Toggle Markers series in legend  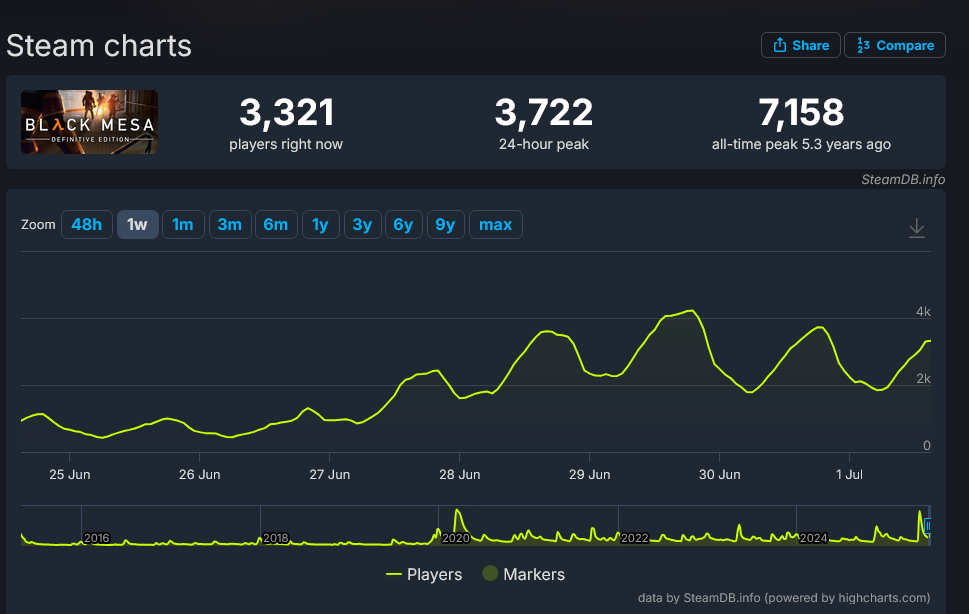[523, 574]
